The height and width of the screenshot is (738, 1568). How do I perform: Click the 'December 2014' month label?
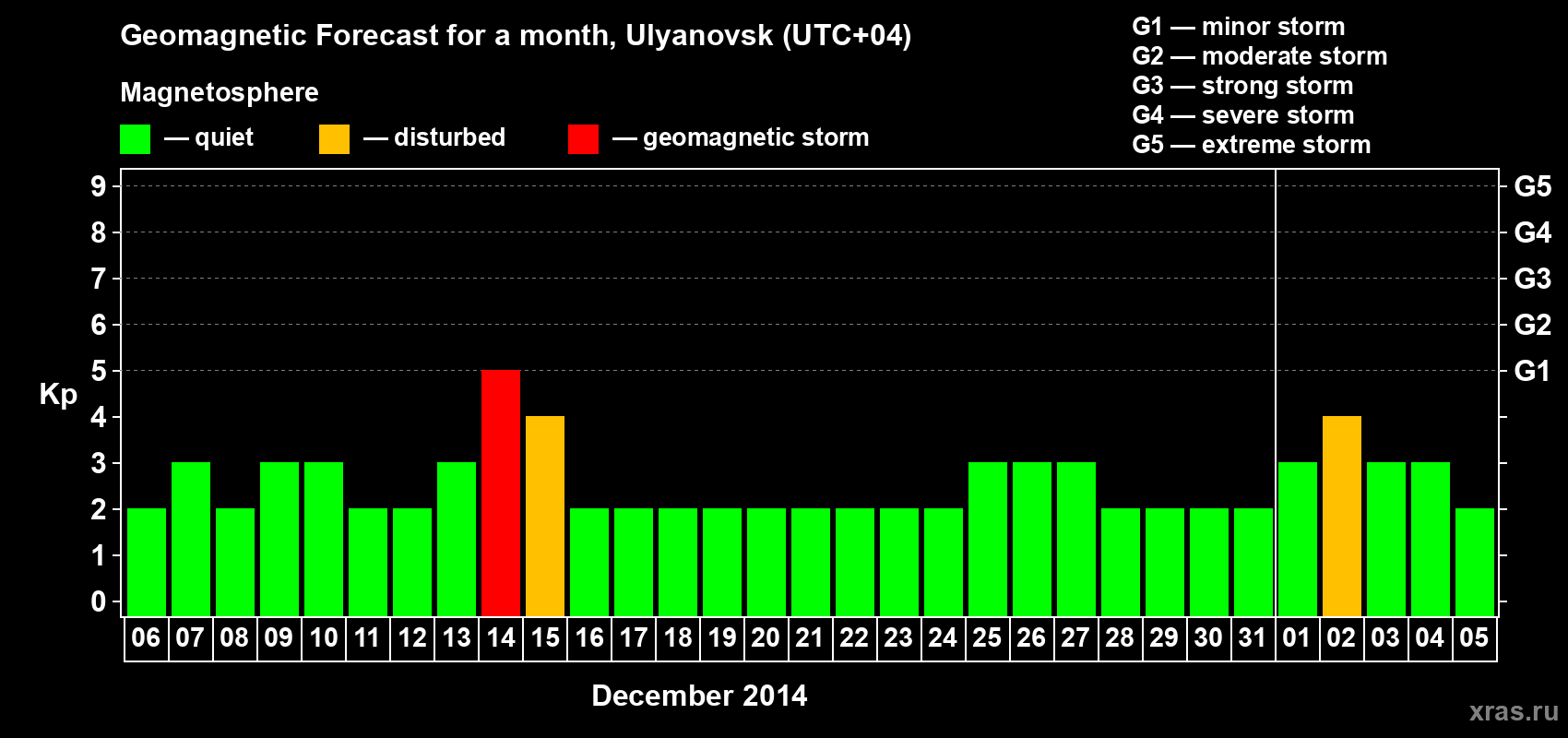699,696
